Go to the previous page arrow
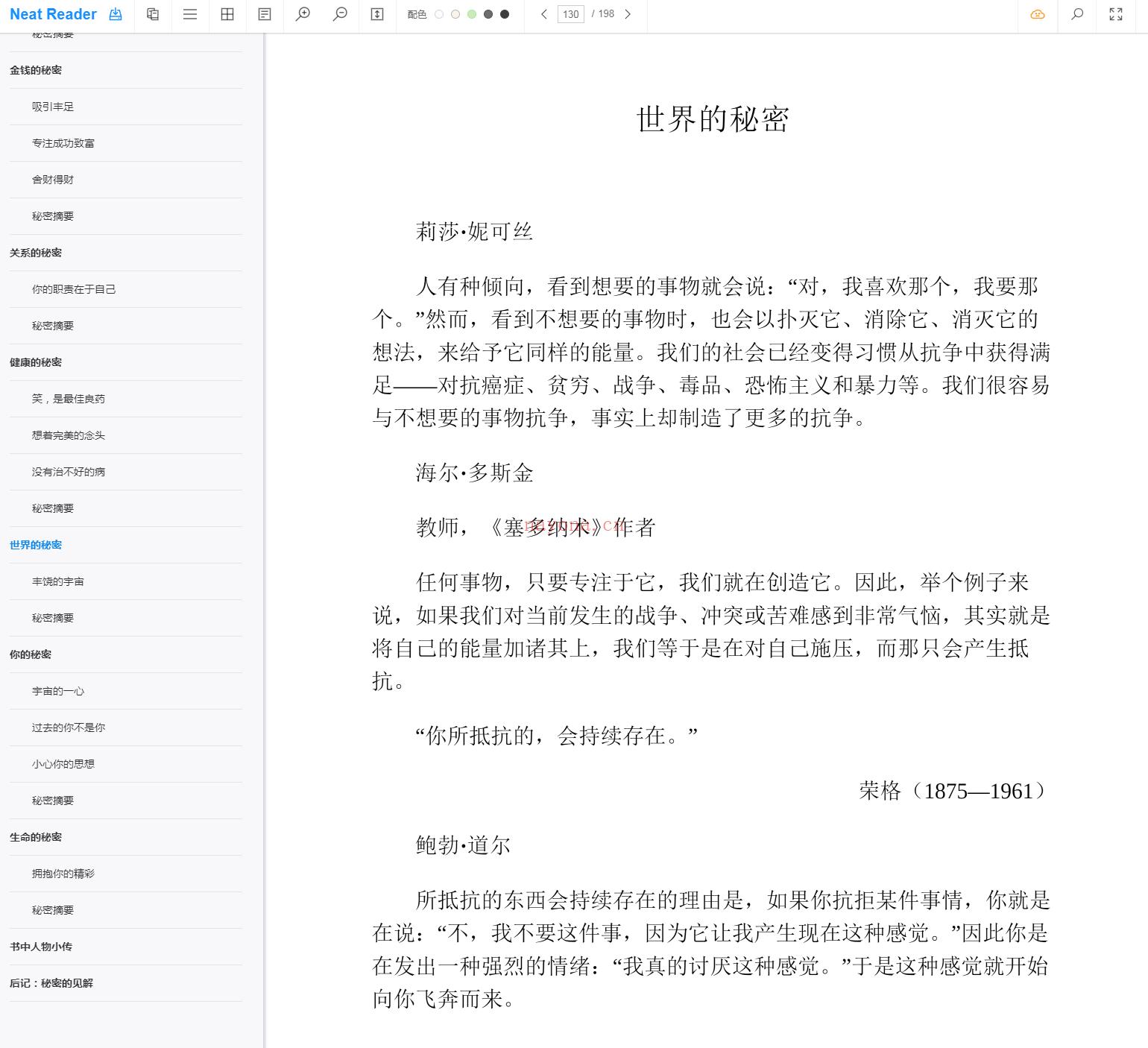The image size is (1148, 1048). pyautogui.click(x=544, y=14)
